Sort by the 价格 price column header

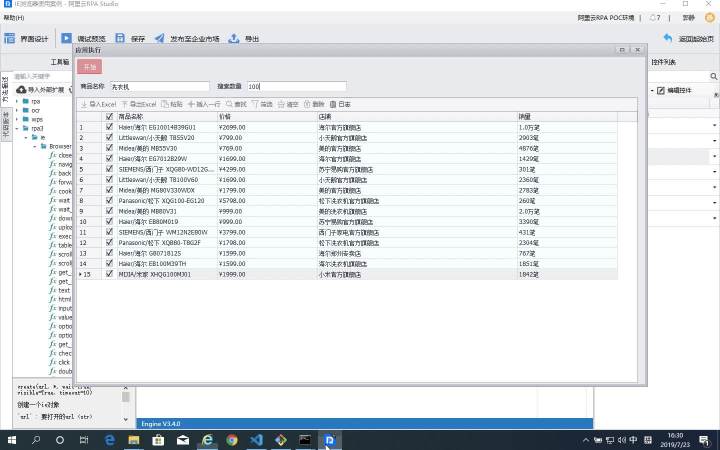267,117
